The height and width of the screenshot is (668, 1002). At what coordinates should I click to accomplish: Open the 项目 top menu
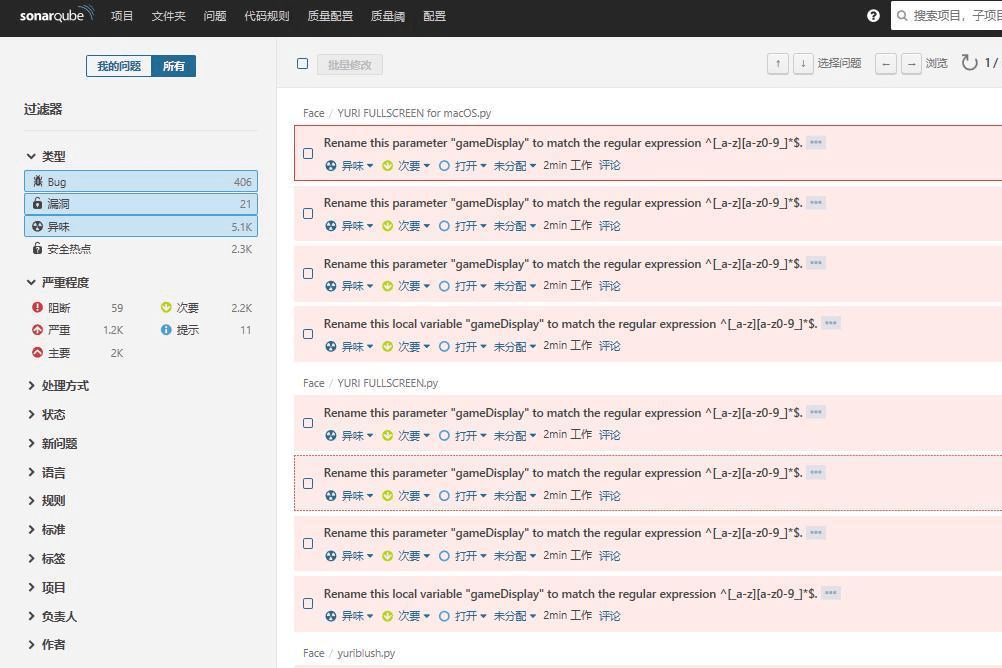tap(121, 16)
